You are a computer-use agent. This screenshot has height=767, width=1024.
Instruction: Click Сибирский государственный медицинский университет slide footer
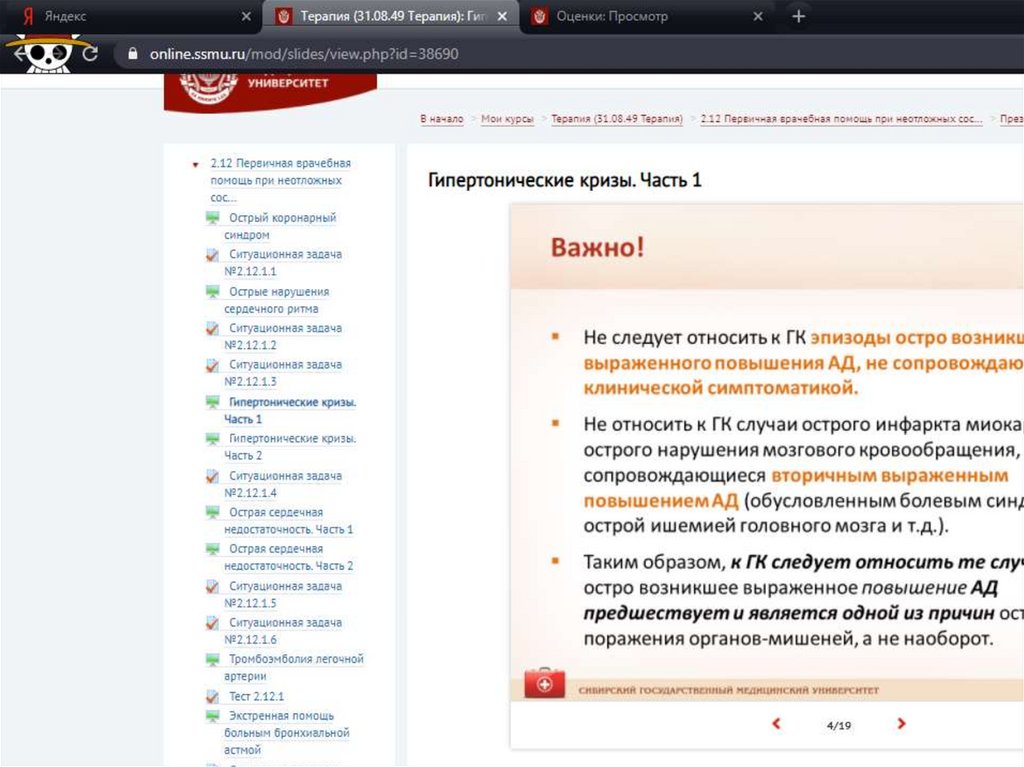(728, 690)
